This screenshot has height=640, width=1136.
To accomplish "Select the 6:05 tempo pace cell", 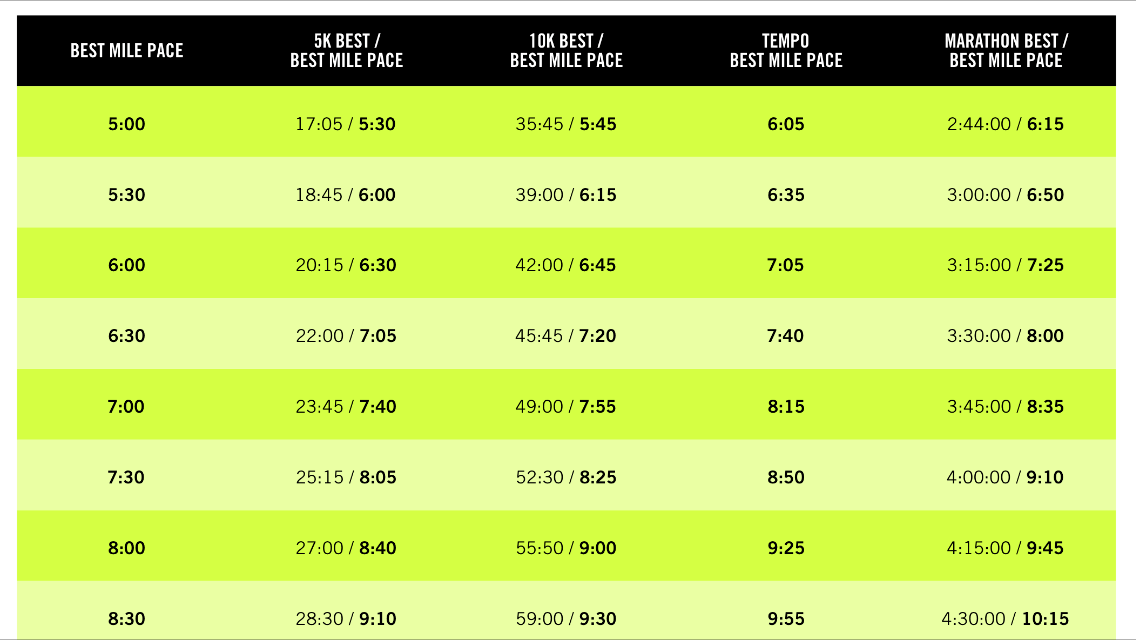I will click(786, 125).
